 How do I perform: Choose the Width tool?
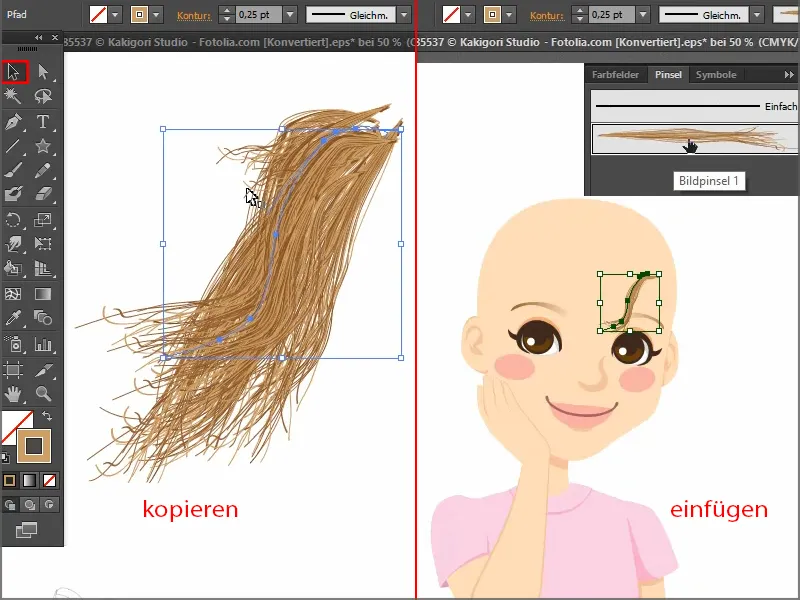(x=13, y=244)
